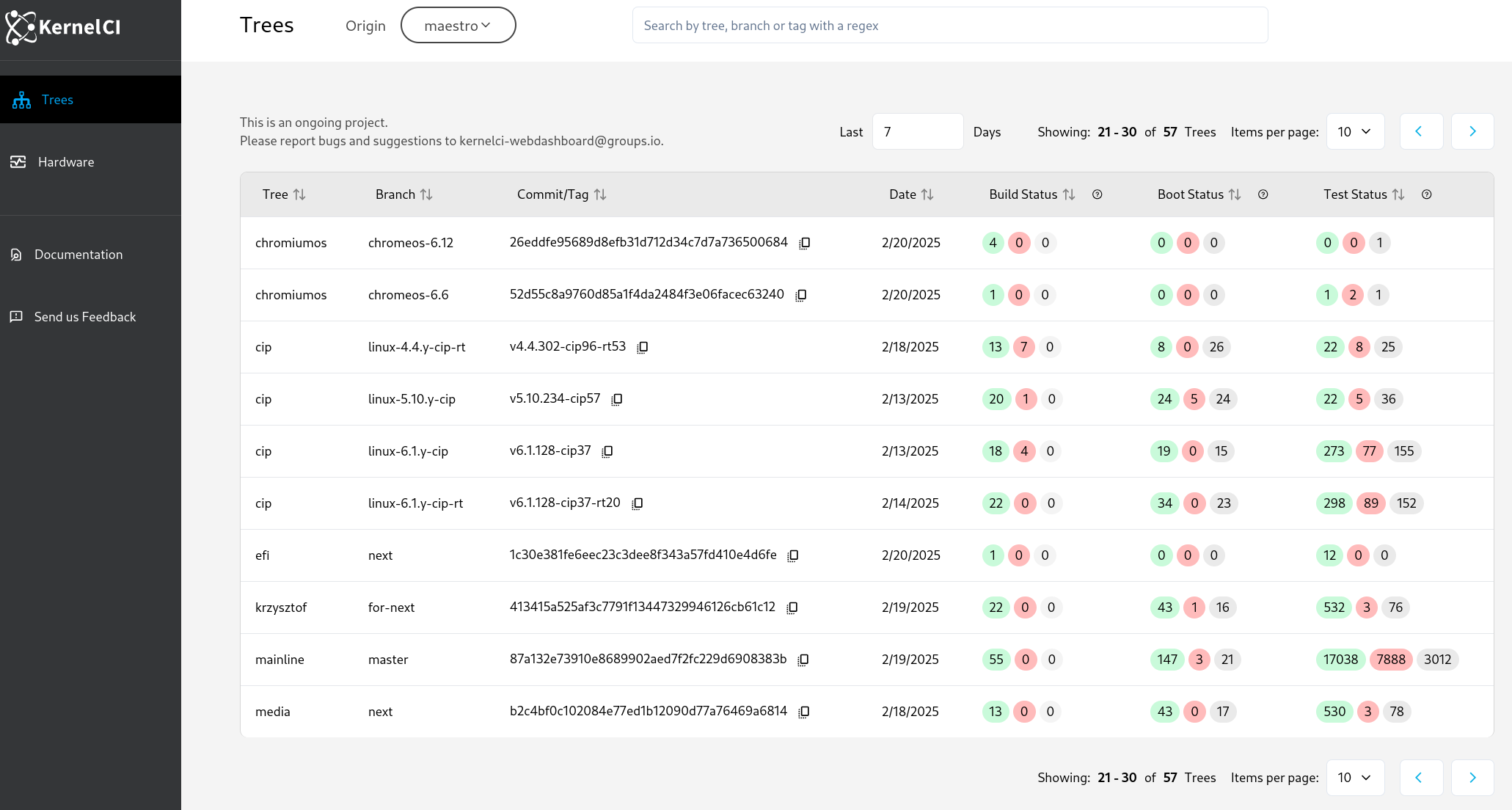Open the maestro origin dropdown
This screenshot has height=810, width=1512.
tap(458, 26)
